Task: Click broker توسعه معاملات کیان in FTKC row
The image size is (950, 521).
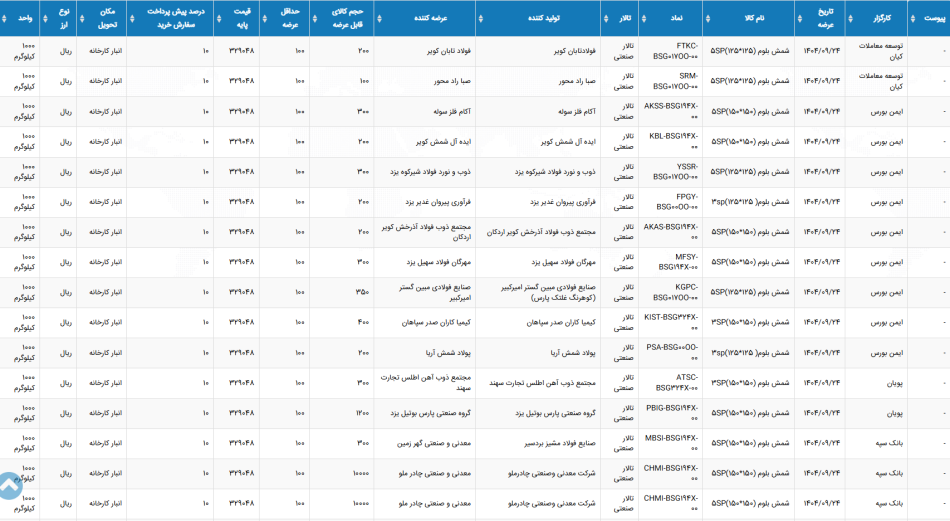Action: [x=881, y=51]
